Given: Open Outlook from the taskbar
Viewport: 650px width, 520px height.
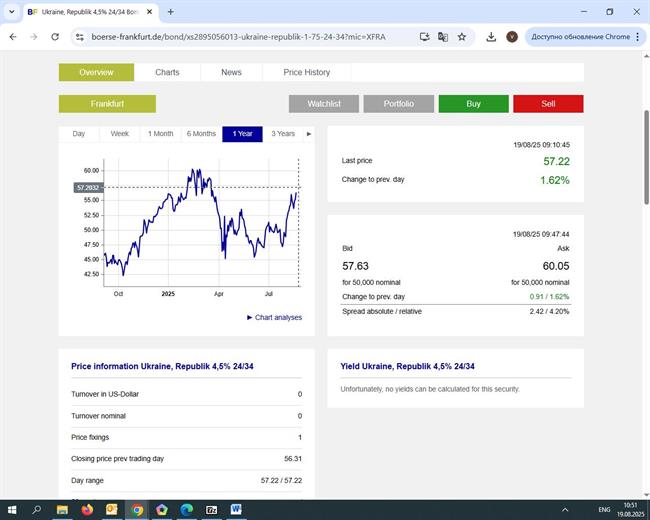Looking at the screenshot, I should (112, 510).
